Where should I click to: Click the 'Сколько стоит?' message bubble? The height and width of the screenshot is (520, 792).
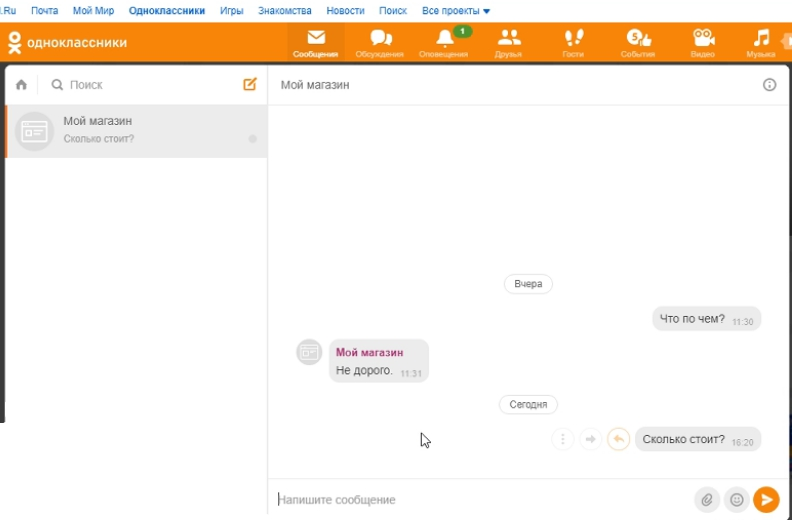(x=698, y=439)
